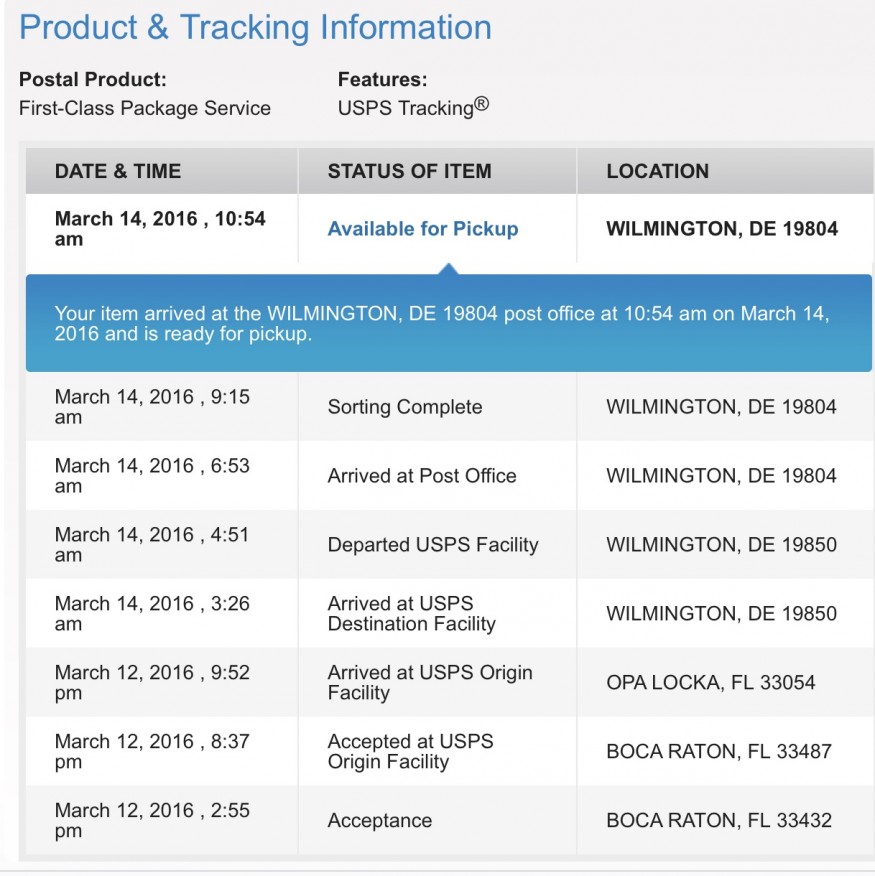Select the DATE & TIME column header

click(118, 171)
